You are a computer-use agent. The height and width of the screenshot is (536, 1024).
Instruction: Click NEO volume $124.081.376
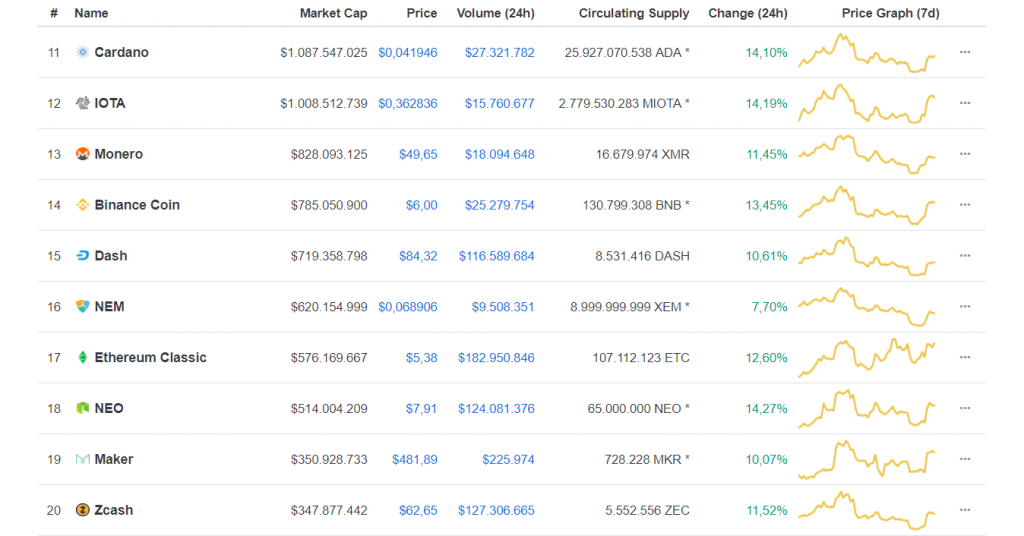496,409
